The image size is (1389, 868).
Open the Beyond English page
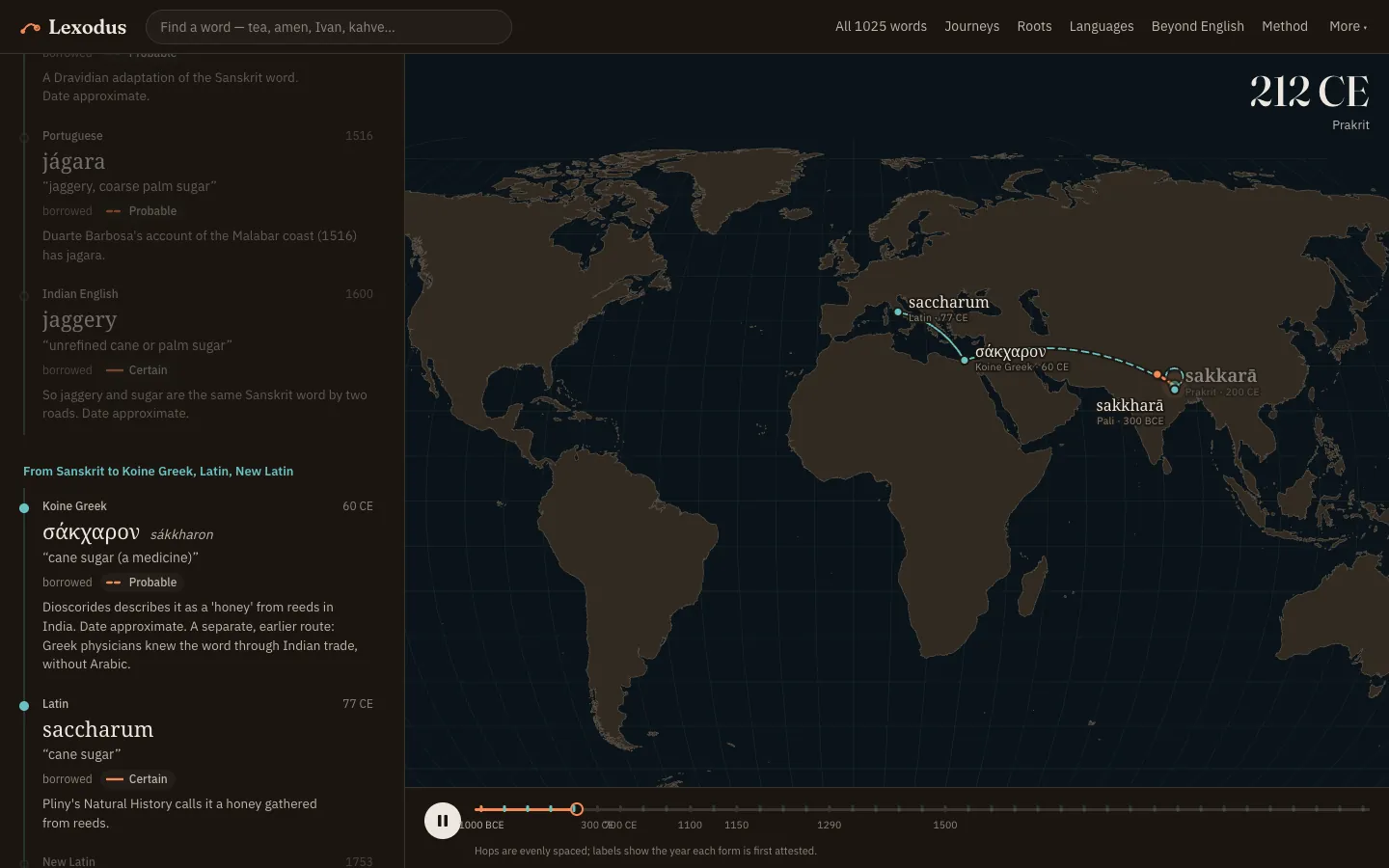1197,26
